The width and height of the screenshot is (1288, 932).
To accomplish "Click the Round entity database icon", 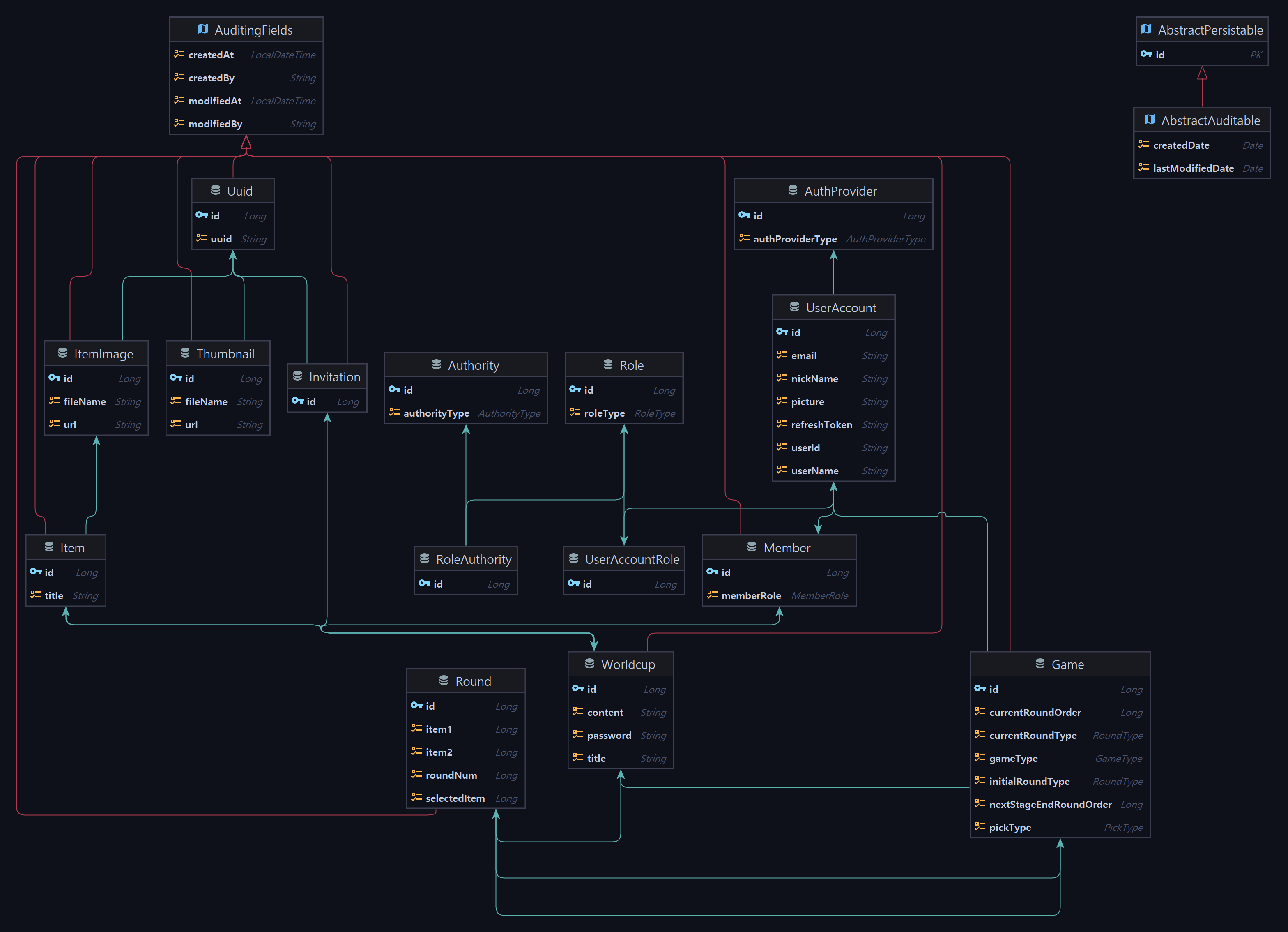I will point(444,681).
